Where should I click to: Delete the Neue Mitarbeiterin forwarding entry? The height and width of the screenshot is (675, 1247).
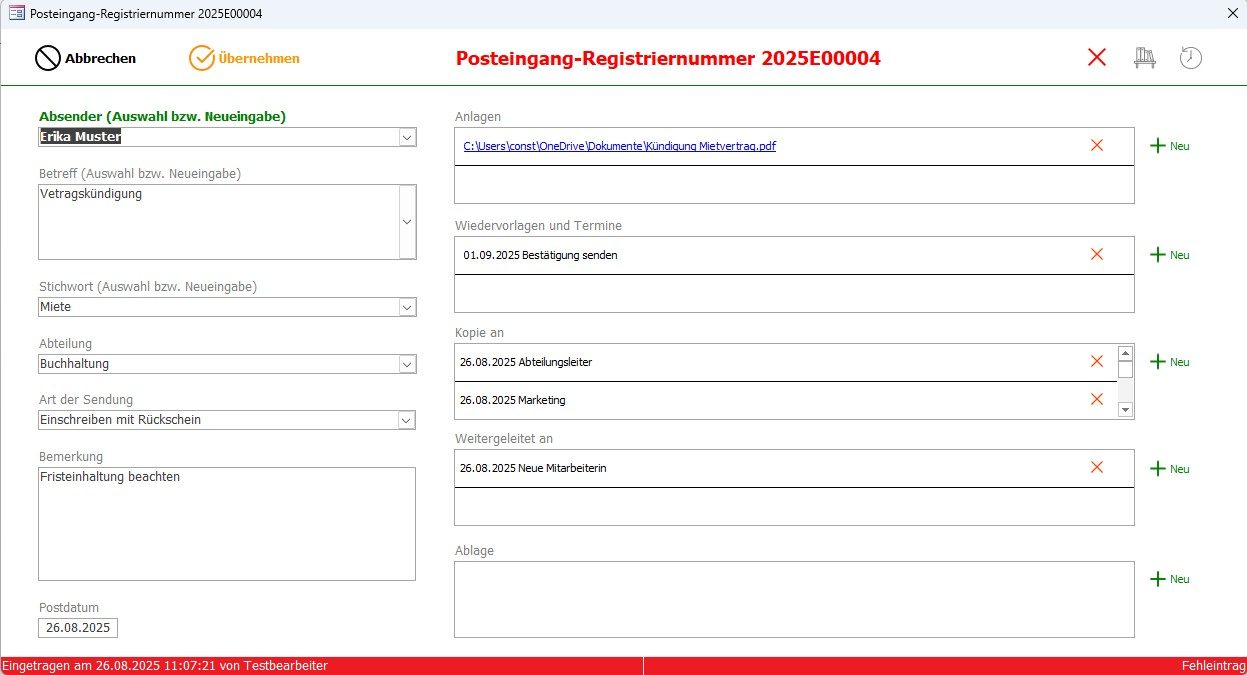pyautogui.click(x=1097, y=467)
